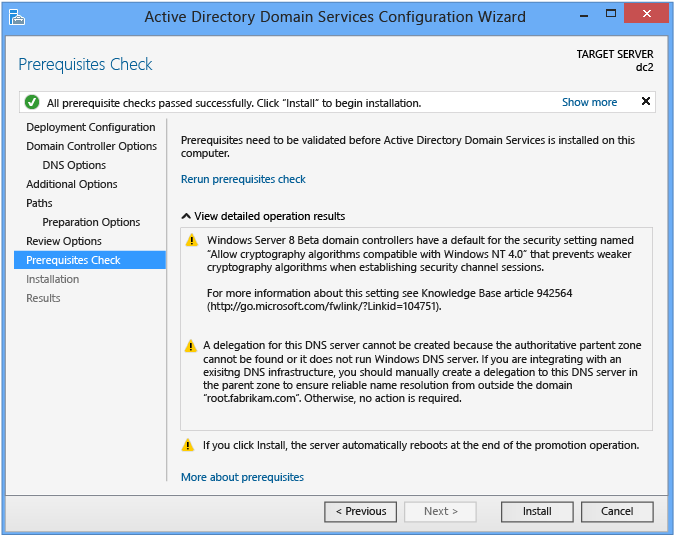Rerun prerequisites check
674x535 pixels.
coord(243,179)
